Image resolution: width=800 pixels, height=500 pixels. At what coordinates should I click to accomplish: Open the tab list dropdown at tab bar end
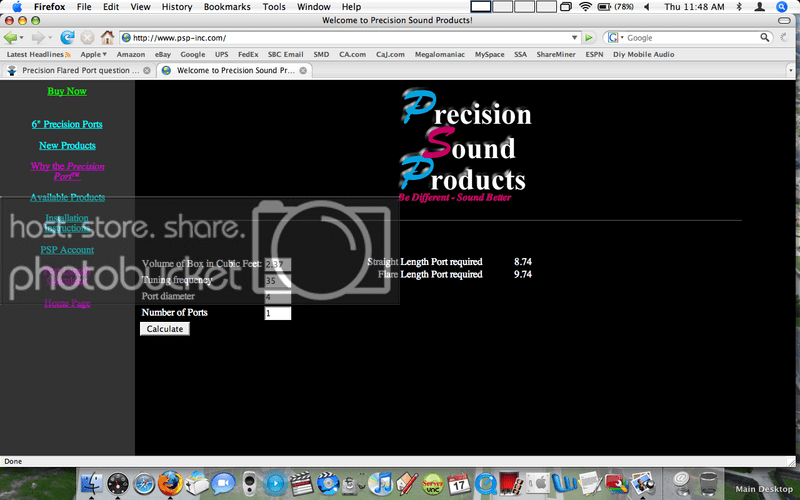pos(791,70)
